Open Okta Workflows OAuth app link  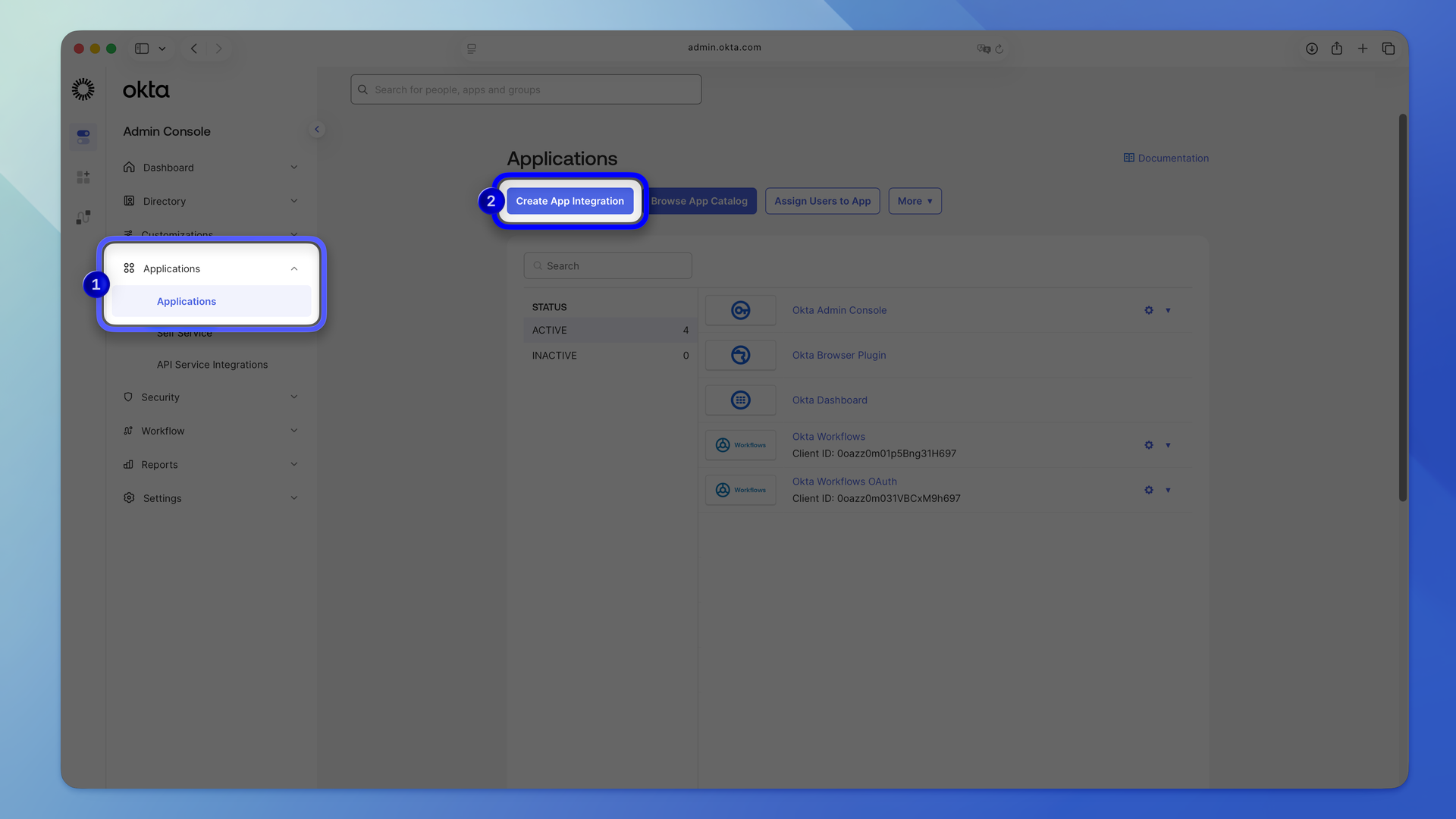click(845, 482)
